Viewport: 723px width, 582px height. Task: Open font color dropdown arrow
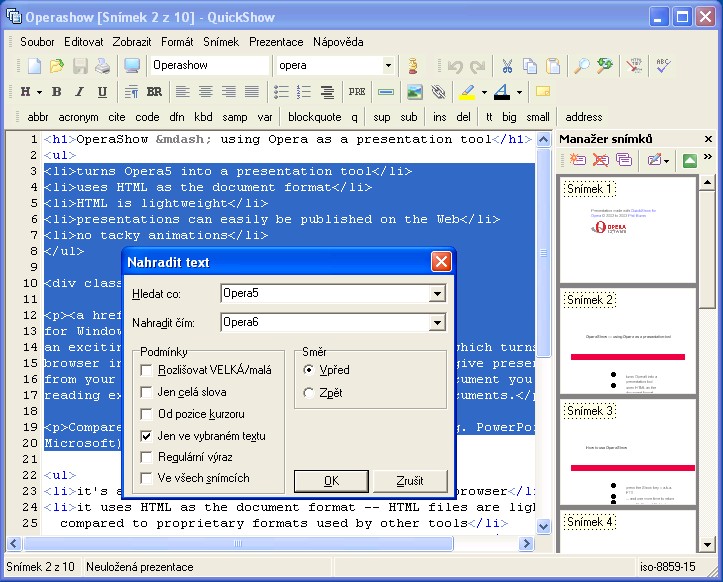coord(520,92)
